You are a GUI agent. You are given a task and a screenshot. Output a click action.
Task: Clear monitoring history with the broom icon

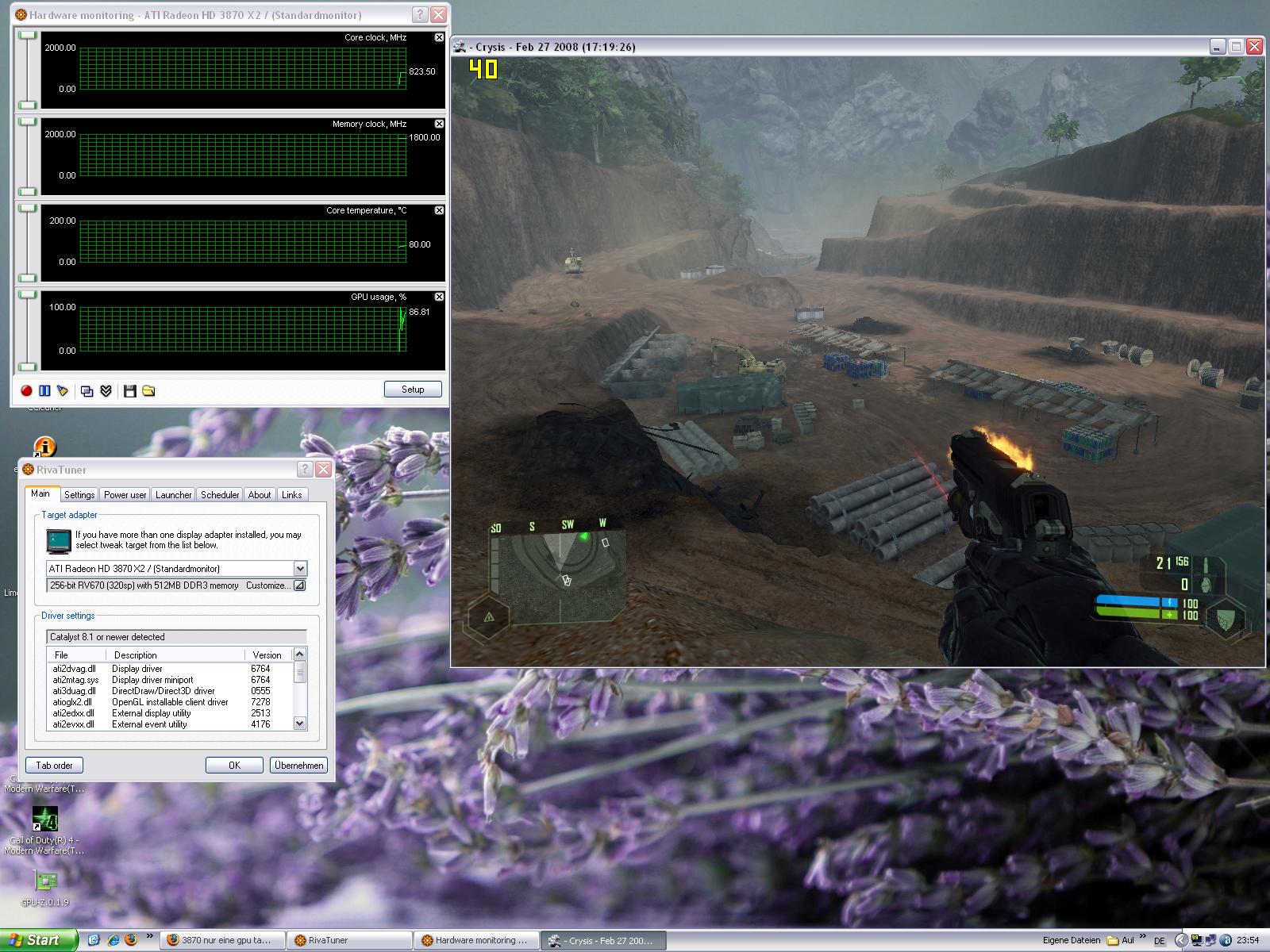63,390
